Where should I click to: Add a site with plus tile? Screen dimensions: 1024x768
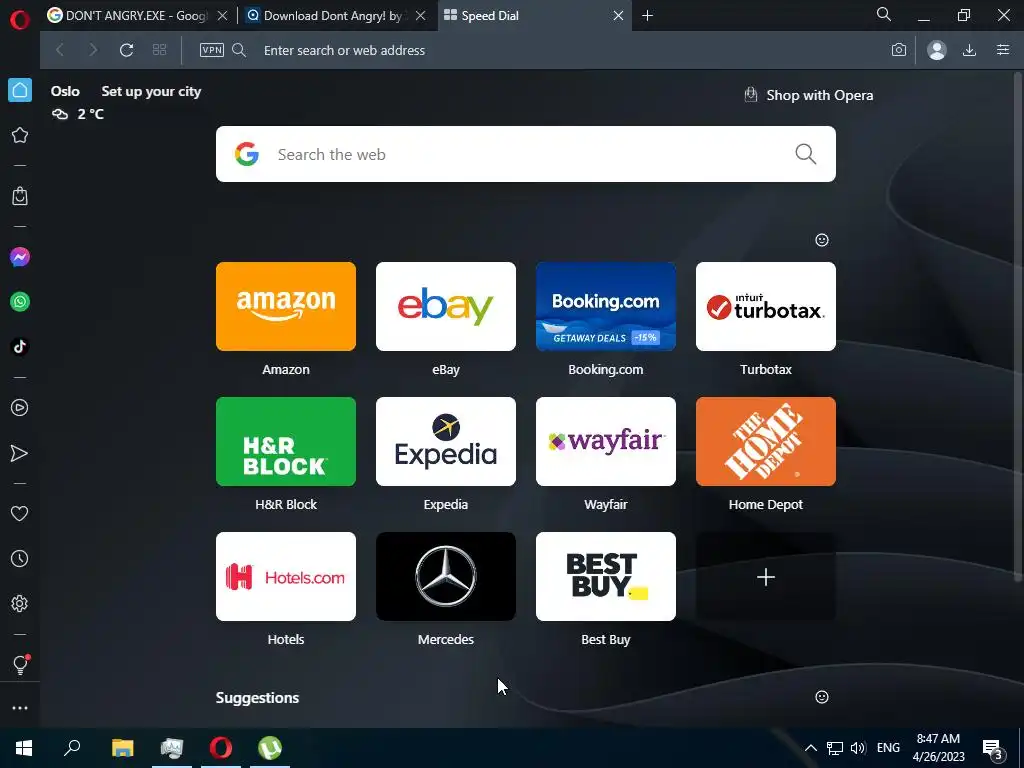[766, 577]
